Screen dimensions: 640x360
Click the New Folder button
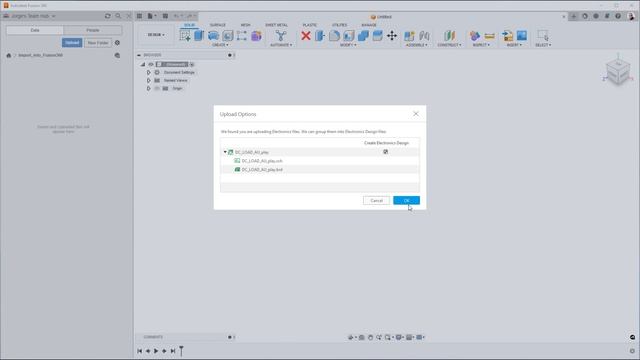point(98,42)
